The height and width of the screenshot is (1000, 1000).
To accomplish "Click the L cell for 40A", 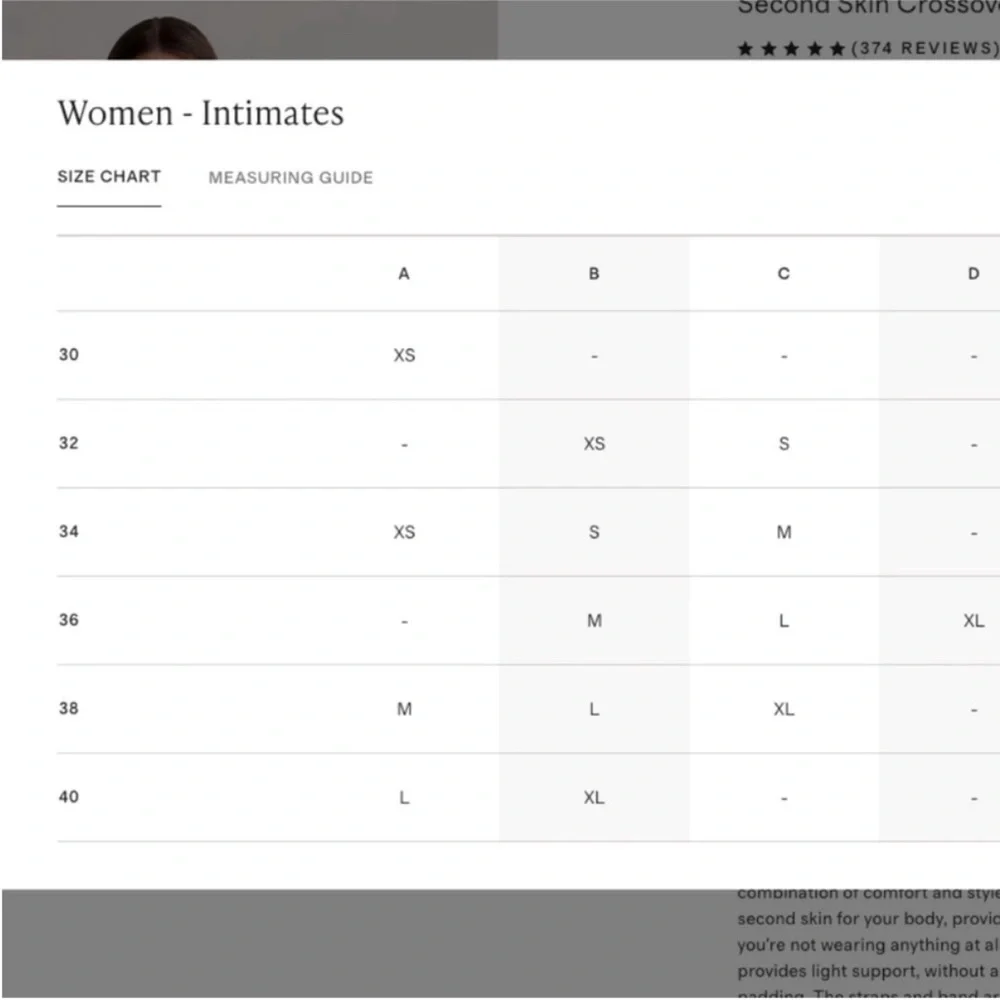I will pyautogui.click(x=404, y=798).
